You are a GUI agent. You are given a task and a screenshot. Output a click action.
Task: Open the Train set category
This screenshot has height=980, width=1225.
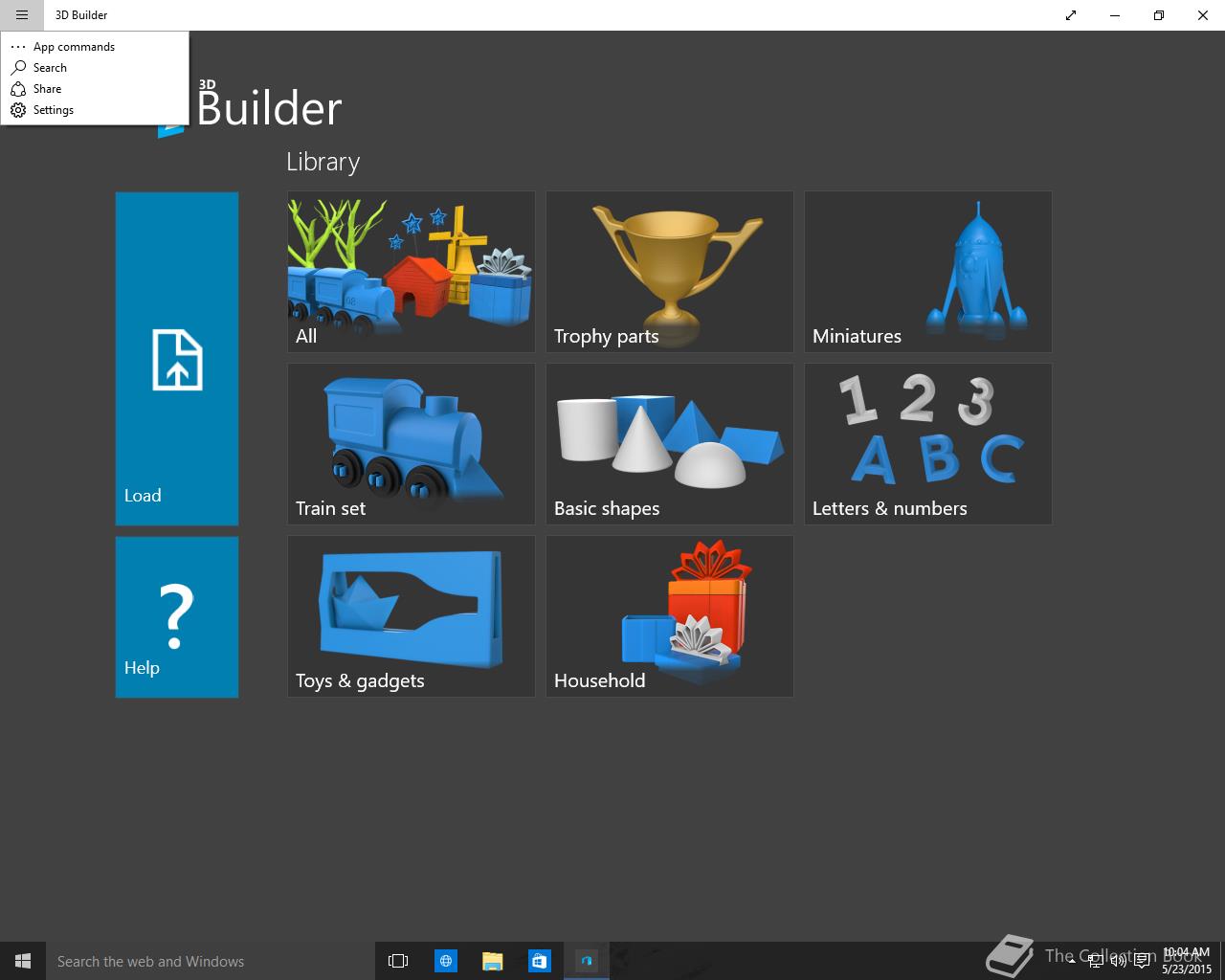tap(412, 444)
